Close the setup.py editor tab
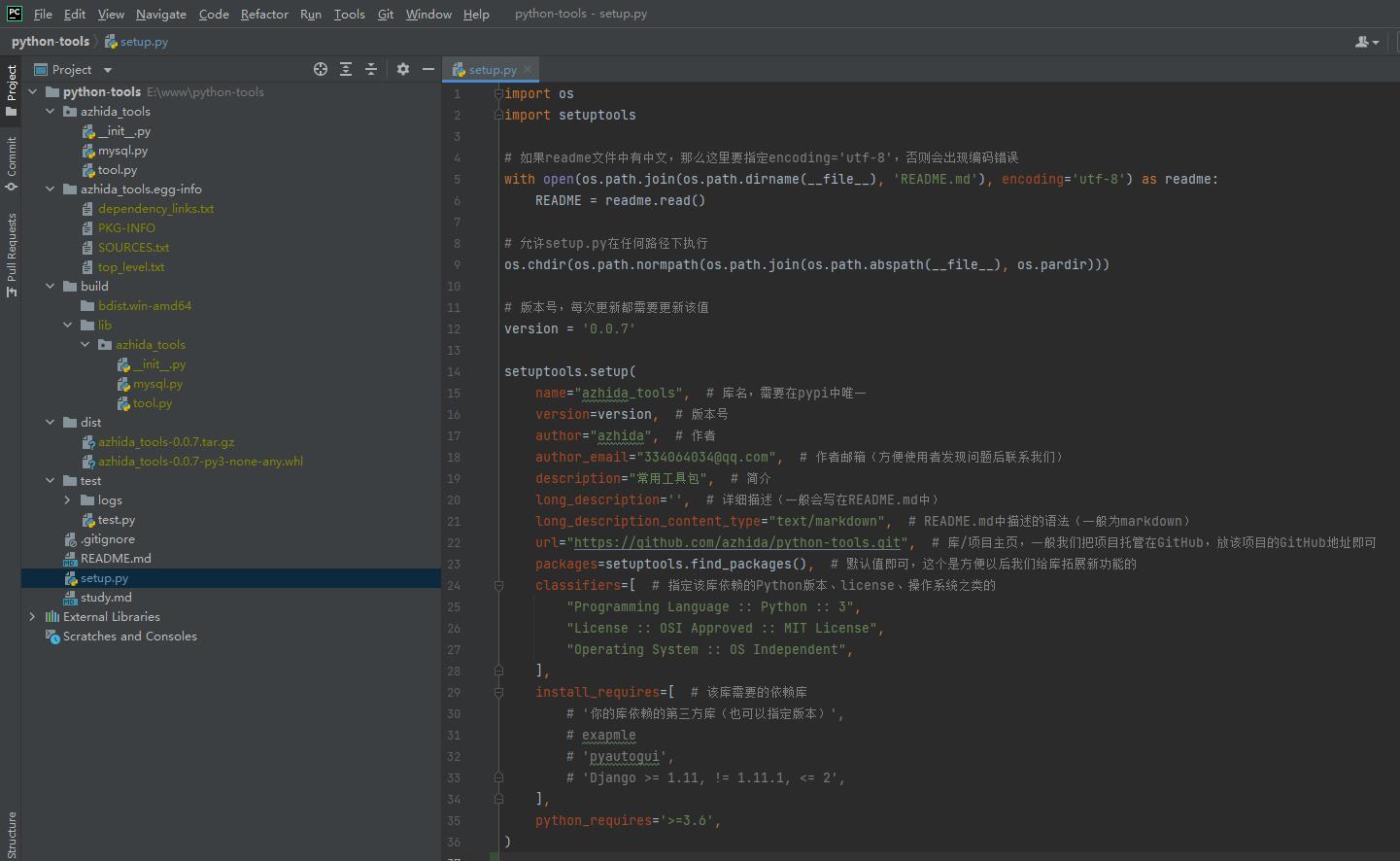This screenshot has width=1400, height=861. tap(528, 69)
